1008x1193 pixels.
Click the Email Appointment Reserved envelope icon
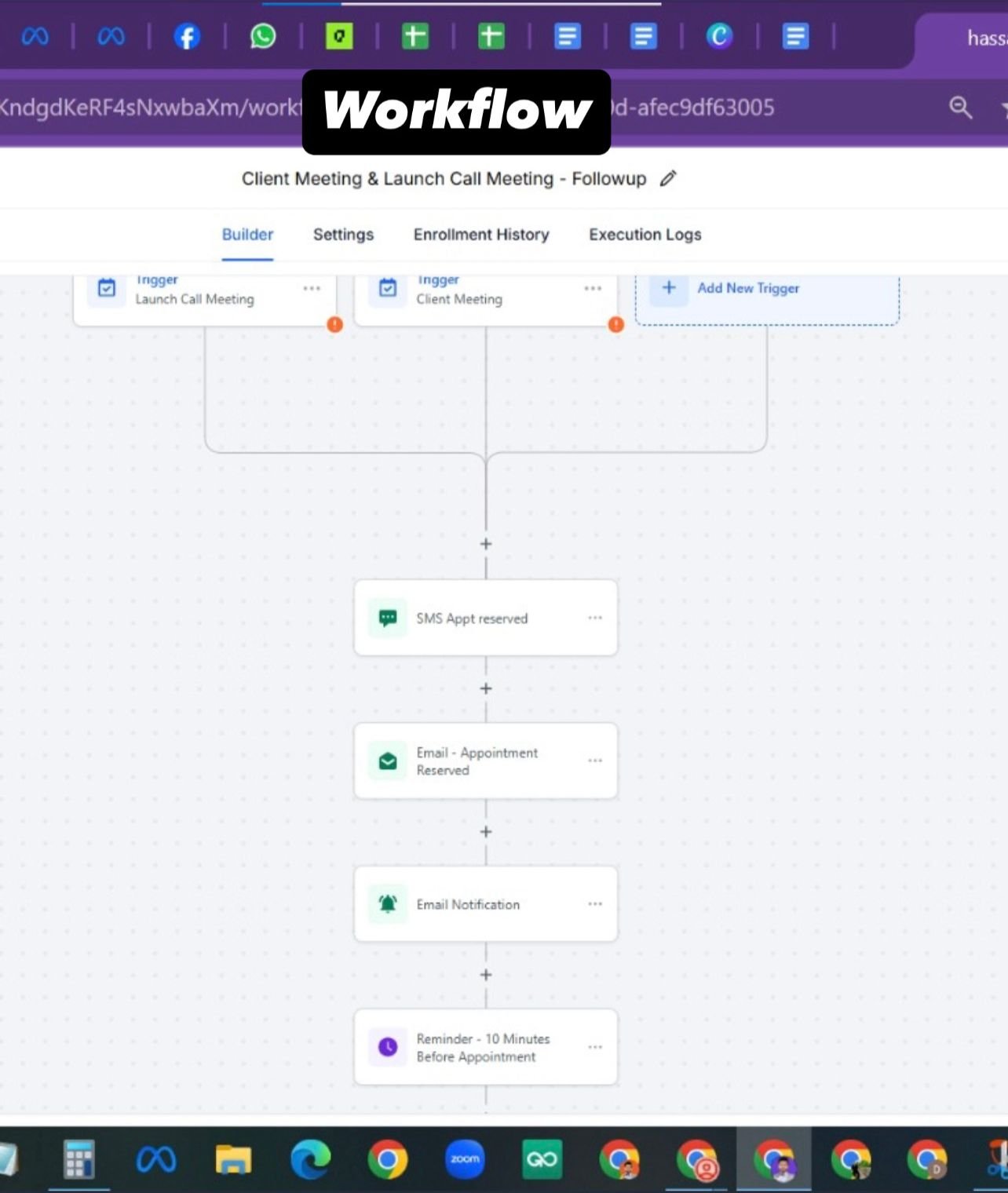coord(388,761)
